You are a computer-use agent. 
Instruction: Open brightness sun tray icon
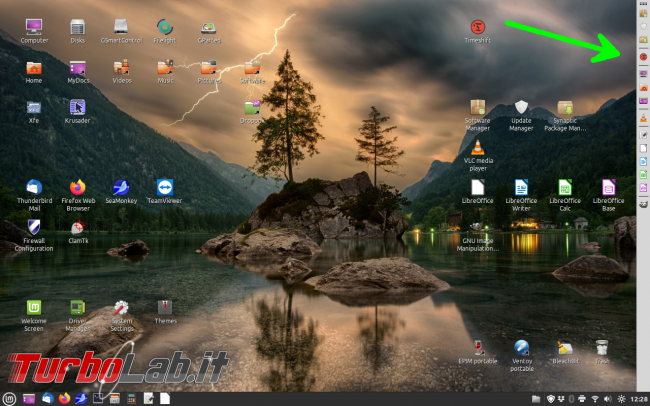point(621,399)
